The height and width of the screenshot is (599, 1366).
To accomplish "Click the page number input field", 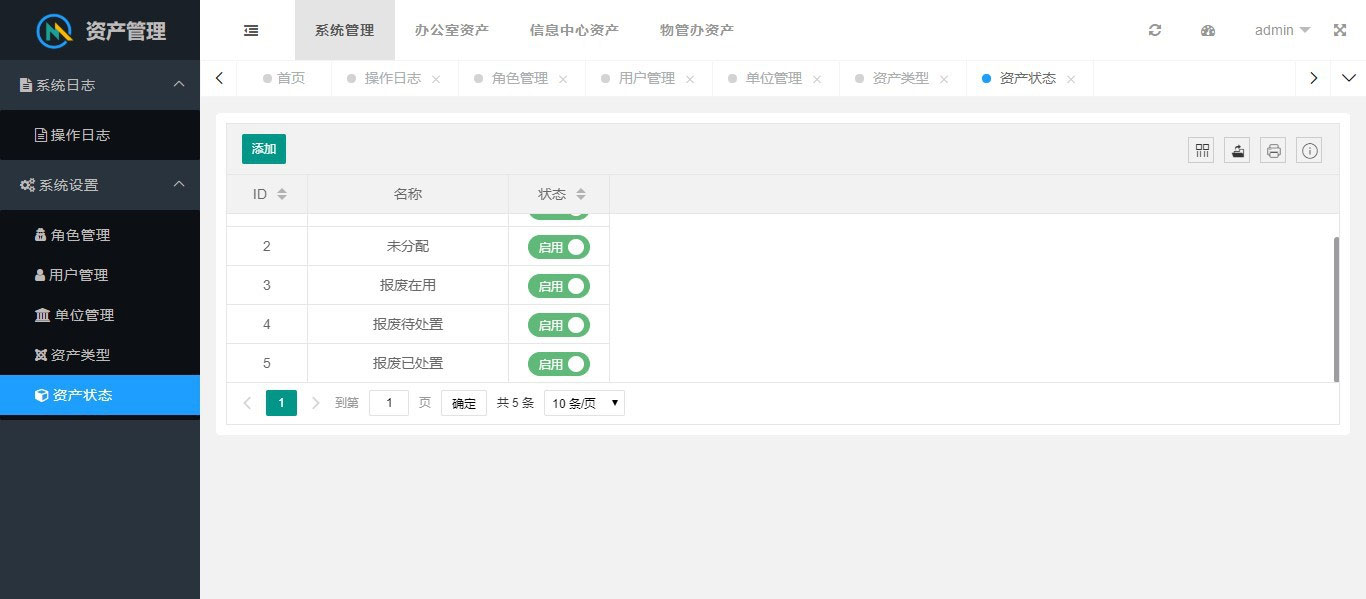I will [389, 403].
